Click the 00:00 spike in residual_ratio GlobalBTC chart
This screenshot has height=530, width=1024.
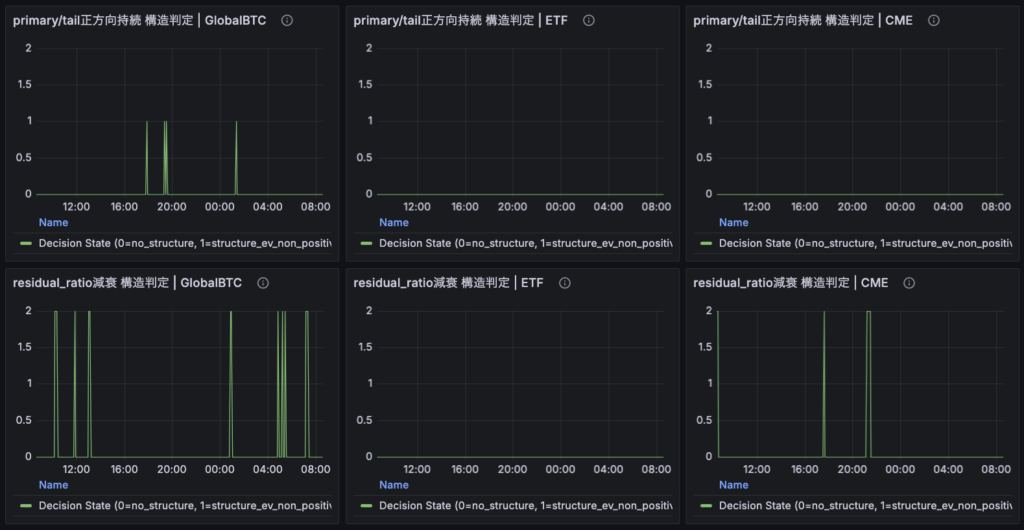[231, 380]
